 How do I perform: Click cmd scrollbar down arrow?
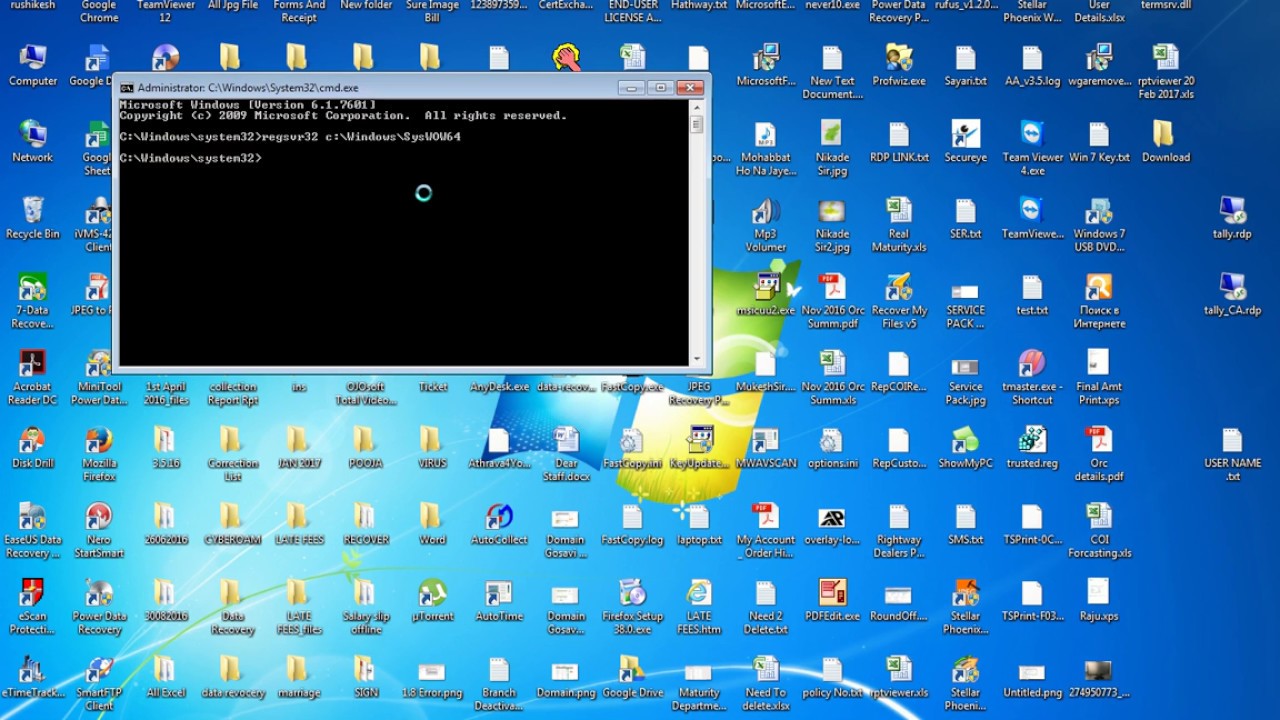click(696, 358)
